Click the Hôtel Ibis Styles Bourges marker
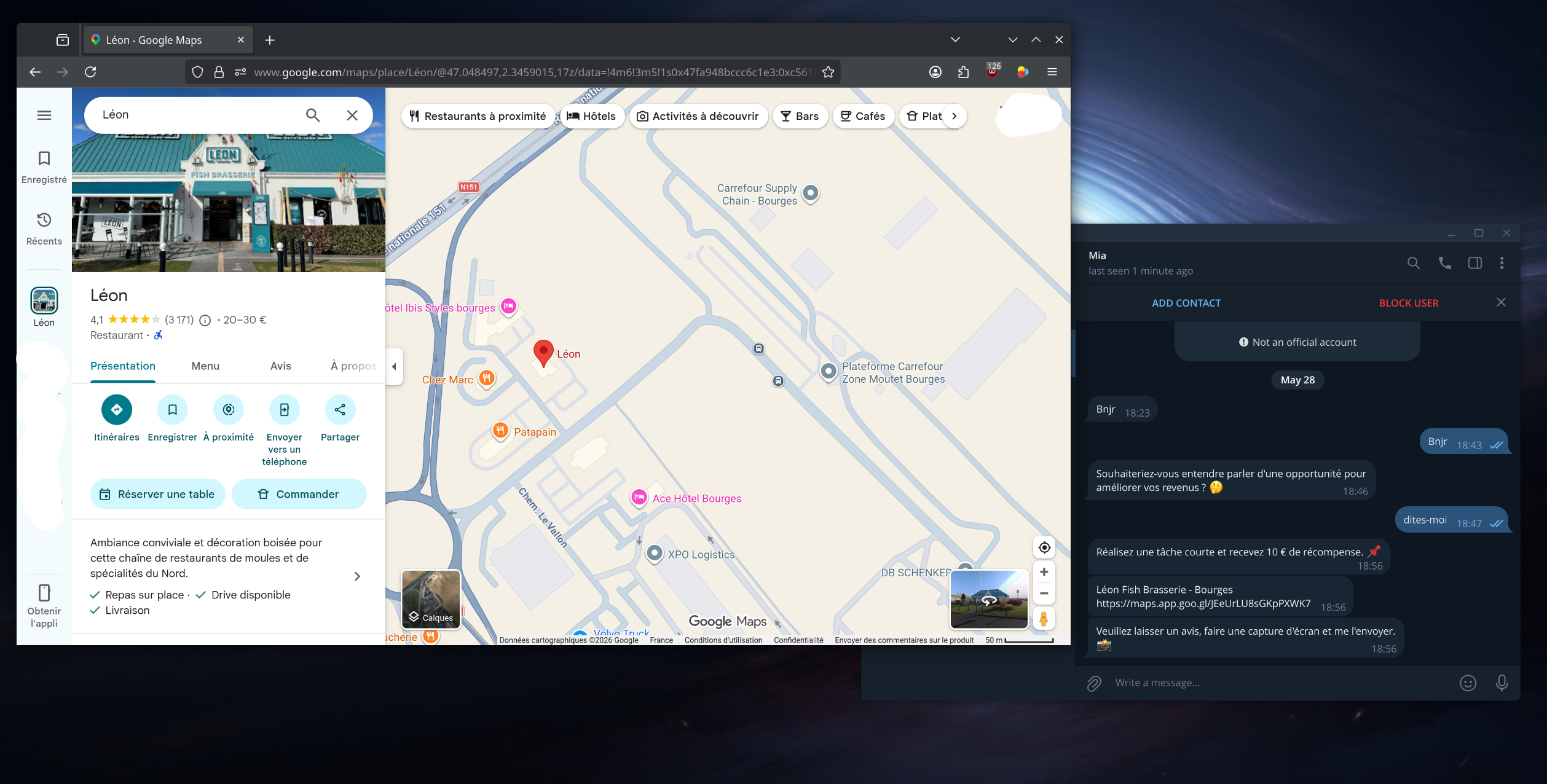1547x784 pixels. tap(509, 305)
